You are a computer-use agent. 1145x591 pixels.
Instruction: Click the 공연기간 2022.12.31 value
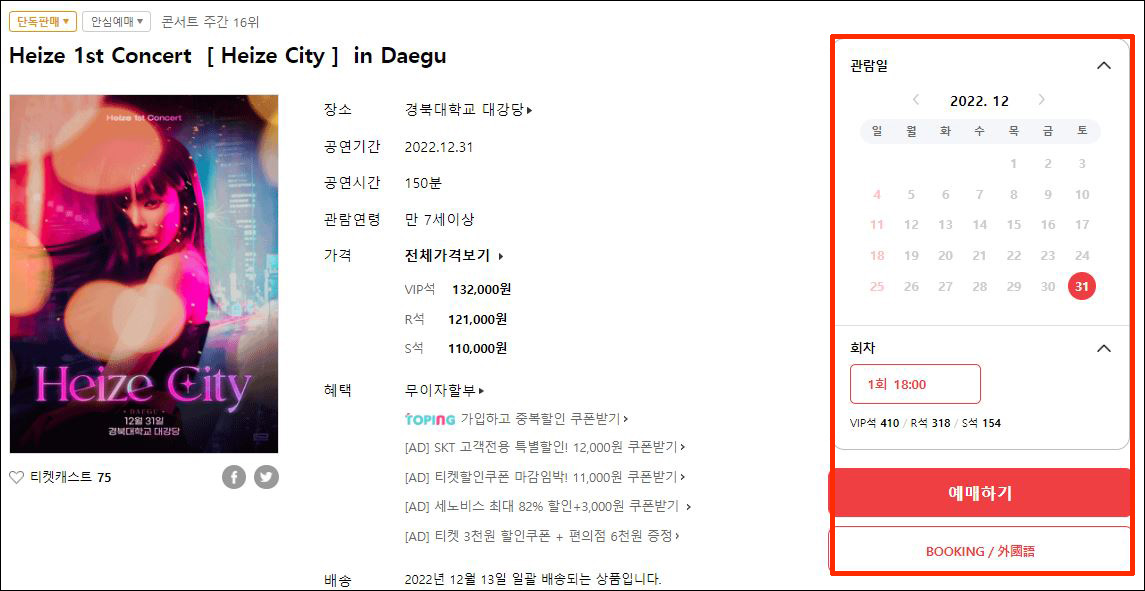439,147
